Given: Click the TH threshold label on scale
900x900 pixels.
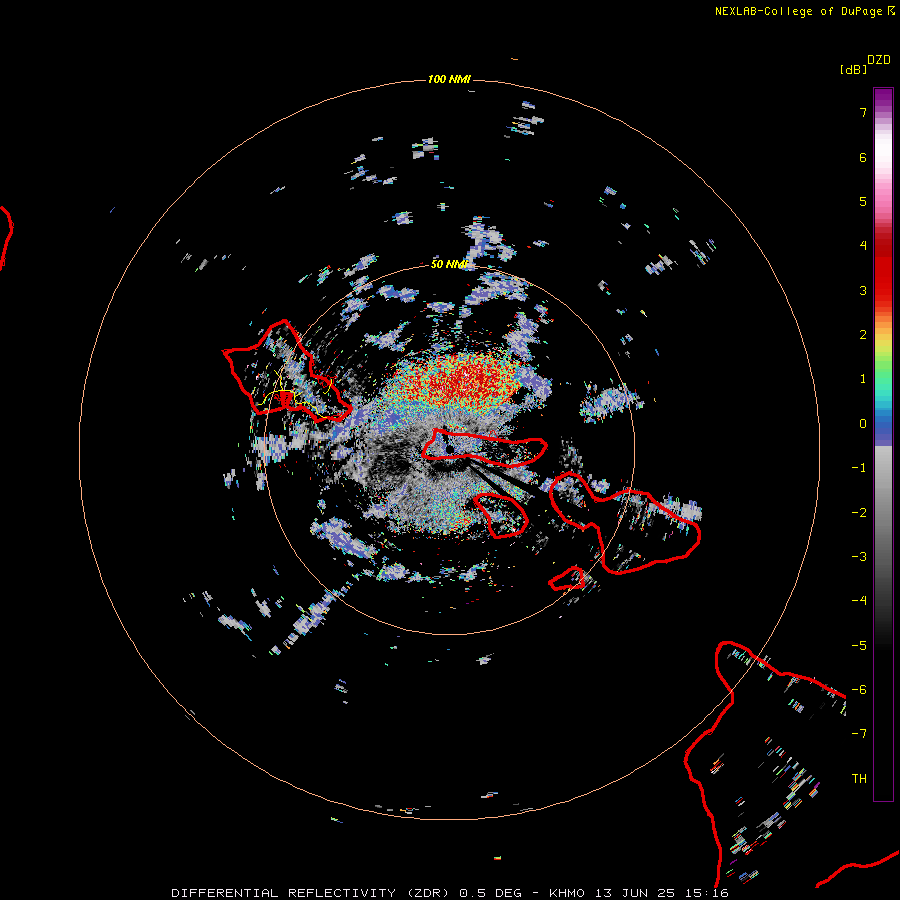Looking at the screenshot, I should [859, 779].
